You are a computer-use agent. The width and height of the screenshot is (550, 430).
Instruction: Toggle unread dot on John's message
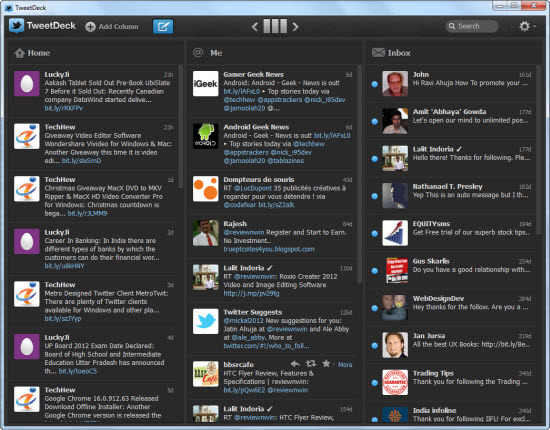point(375,84)
